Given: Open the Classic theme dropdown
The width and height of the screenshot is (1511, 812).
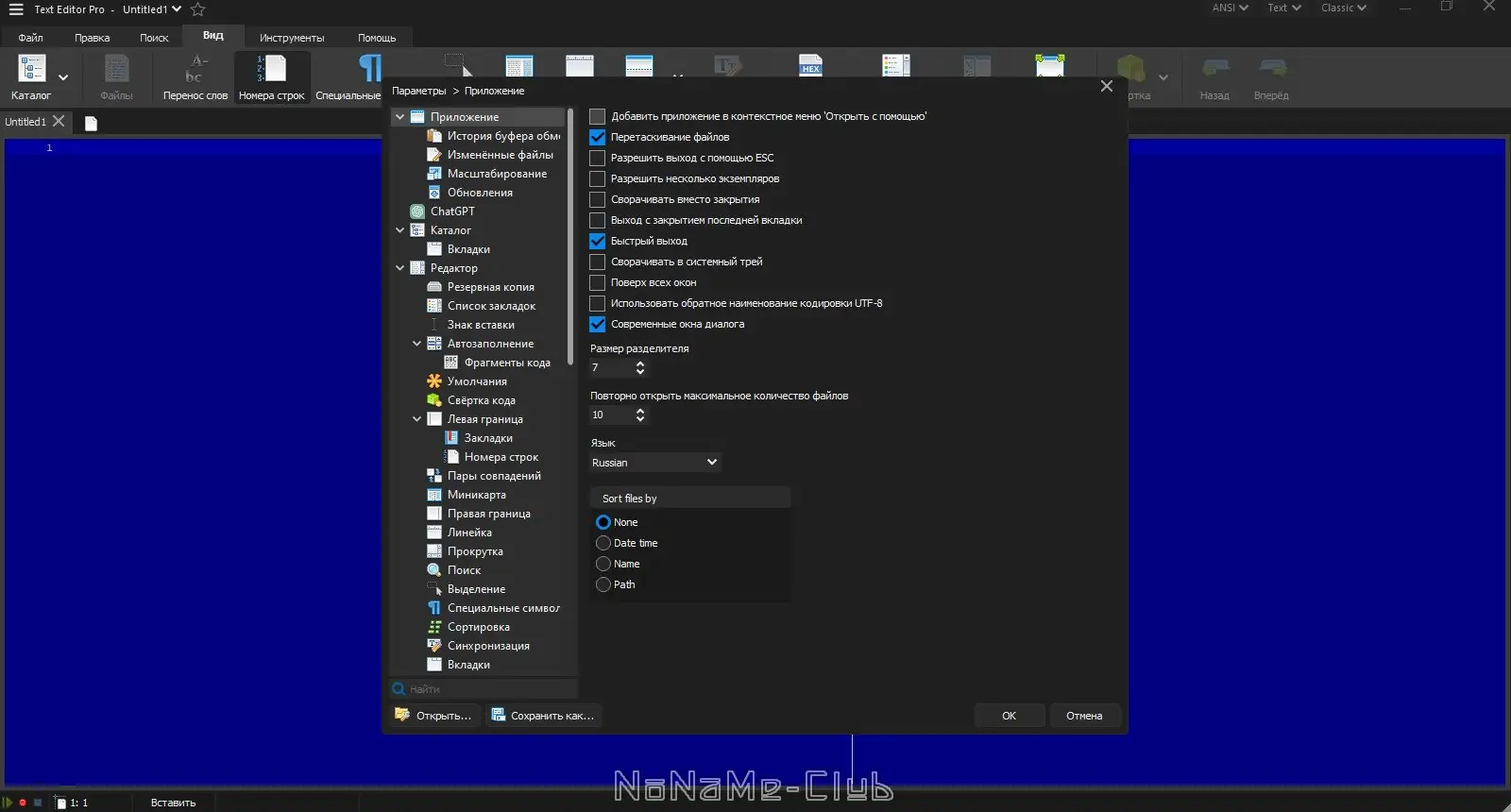Looking at the screenshot, I should coord(1343,8).
